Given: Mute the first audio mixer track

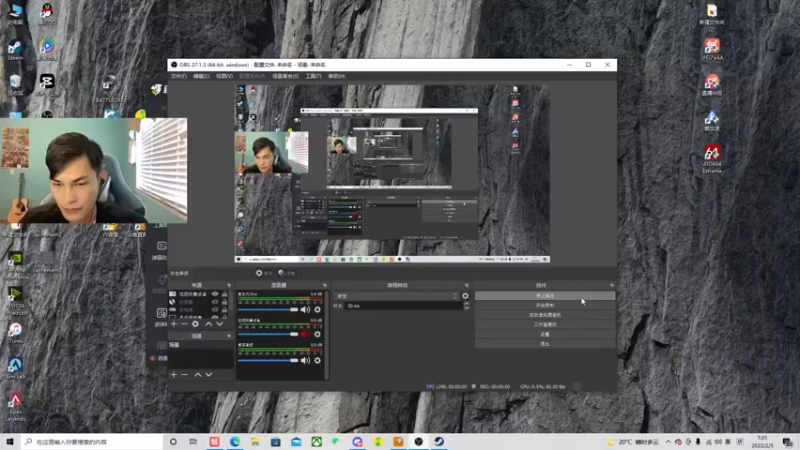Looking at the screenshot, I should pos(305,310).
